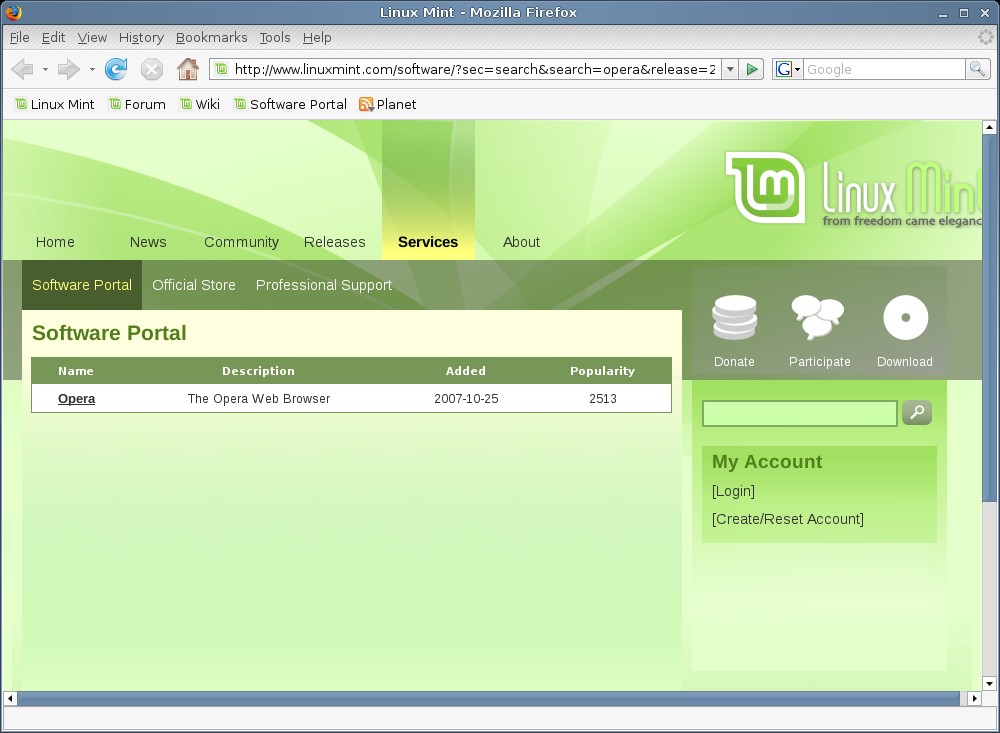The width and height of the screenshot is (1000, 733).
Task: Click the Donate coins icon
Action: 735,317
